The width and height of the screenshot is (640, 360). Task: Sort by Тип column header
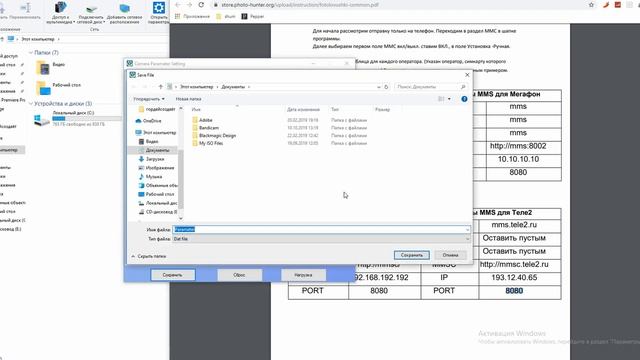tap(335, 109)
